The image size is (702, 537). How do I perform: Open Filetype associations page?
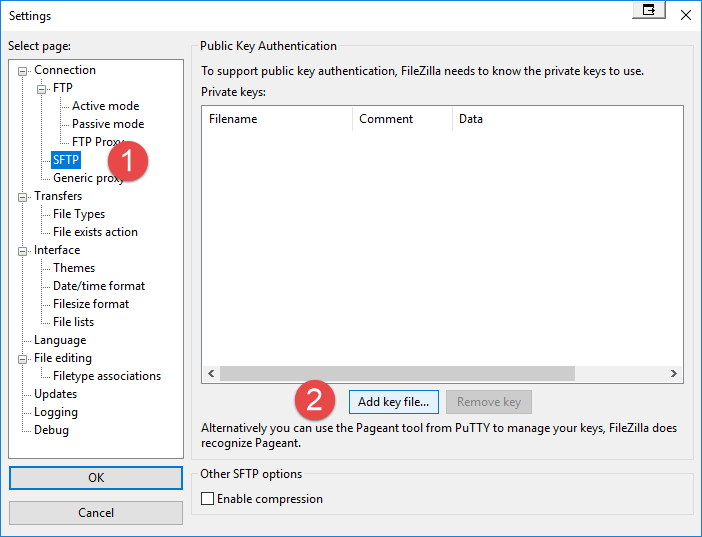106,376
